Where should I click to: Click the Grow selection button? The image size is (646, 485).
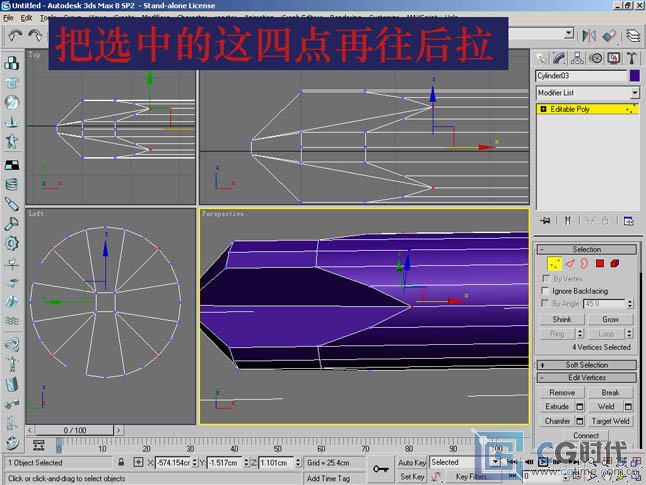pyautogui.click(x=611, y=319)
